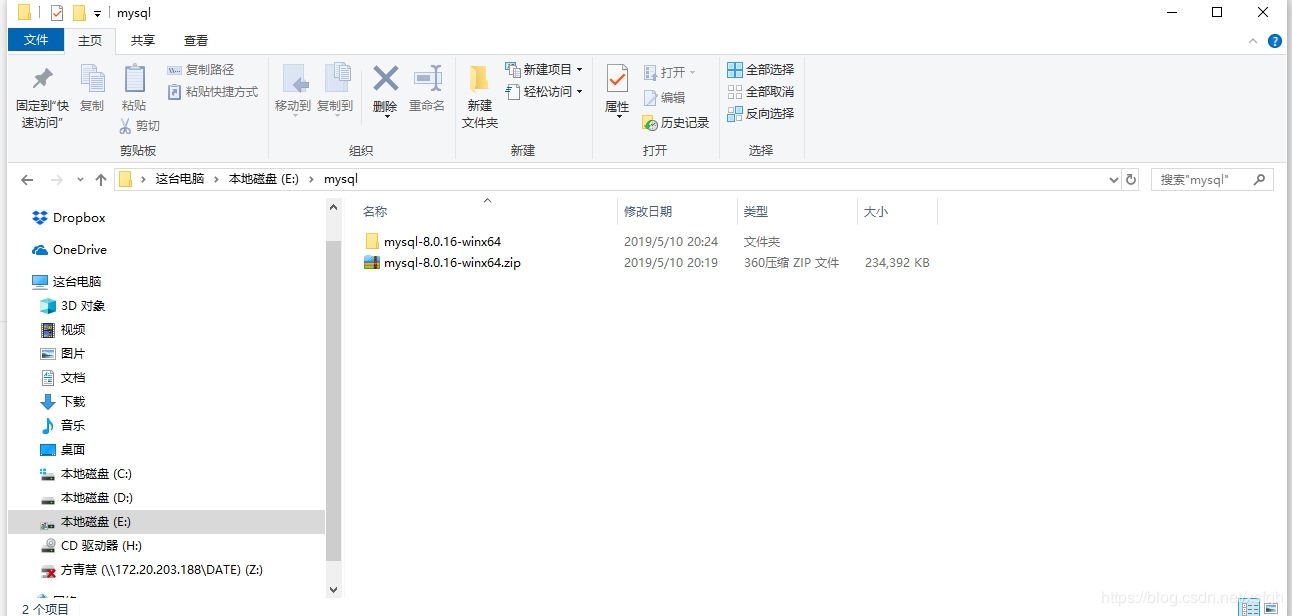Click the 移动到 (move to) icon

coord(293,78)
